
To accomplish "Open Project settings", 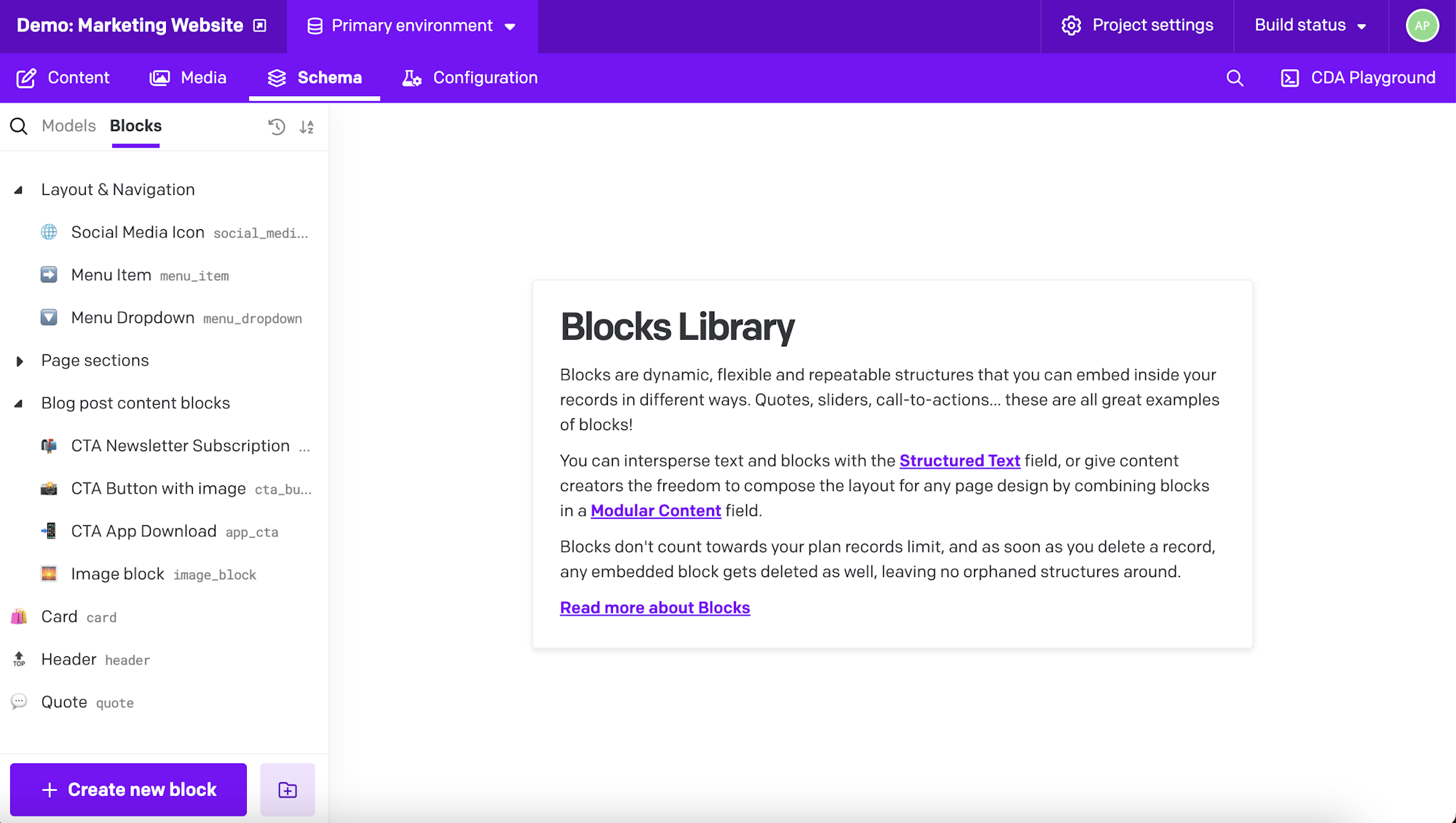I will pyautogui.click(x=1137, y=25).
